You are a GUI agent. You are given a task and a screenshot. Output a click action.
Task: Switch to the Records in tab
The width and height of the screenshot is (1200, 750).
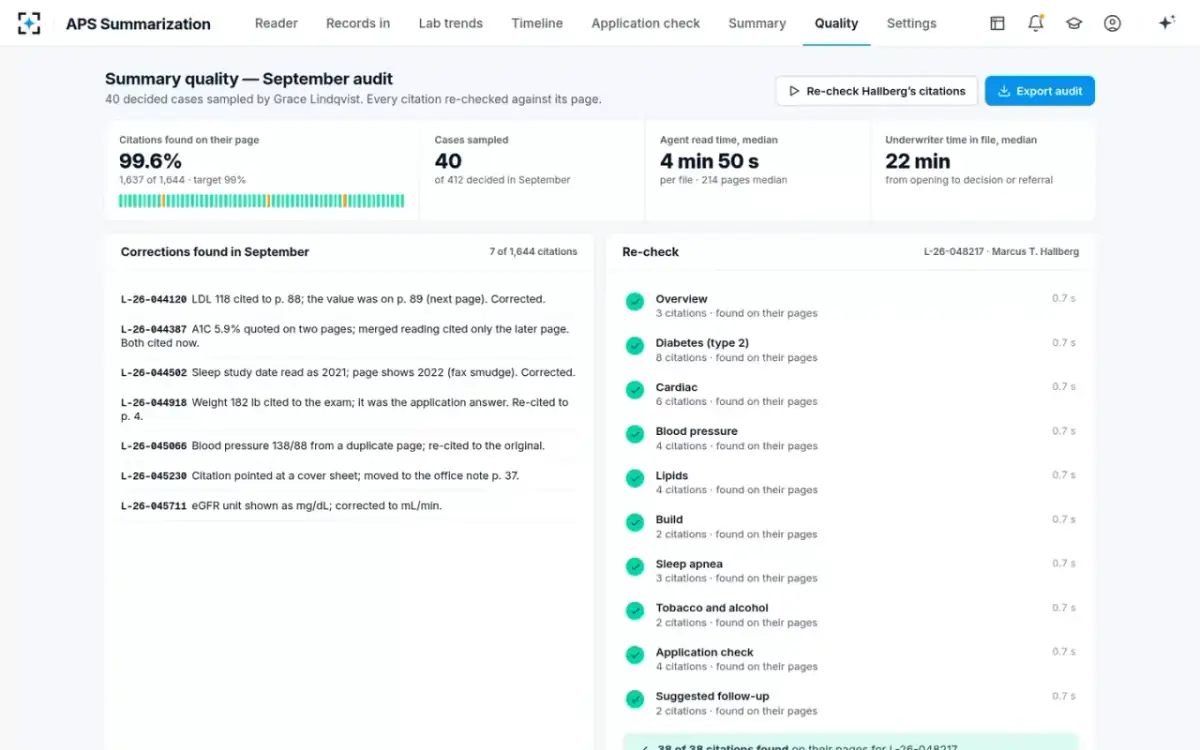358,23
